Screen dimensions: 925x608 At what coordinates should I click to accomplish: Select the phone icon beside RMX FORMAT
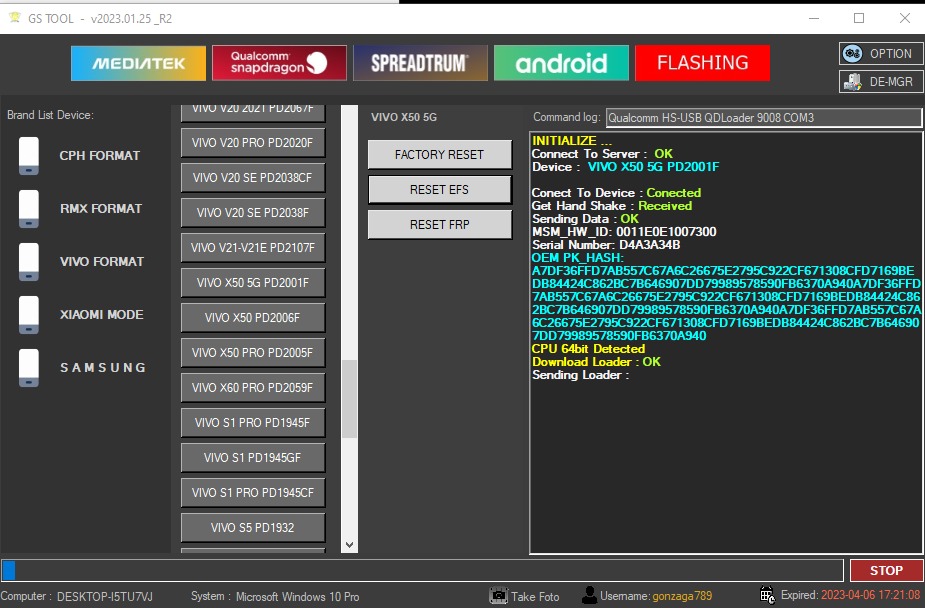pos(28,209)
